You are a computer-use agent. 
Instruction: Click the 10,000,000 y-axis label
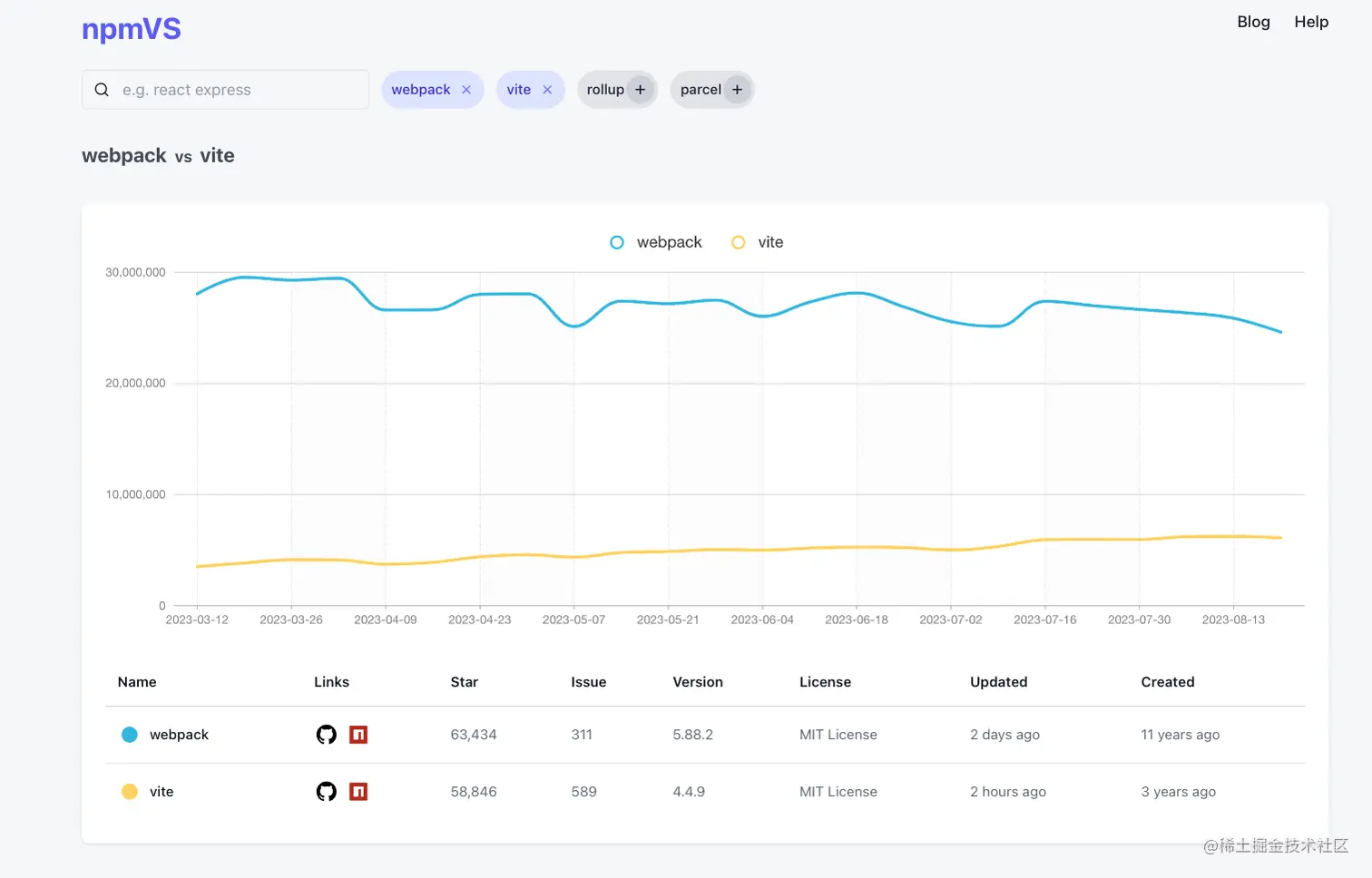pyautogui.click(x=135, y=494)
